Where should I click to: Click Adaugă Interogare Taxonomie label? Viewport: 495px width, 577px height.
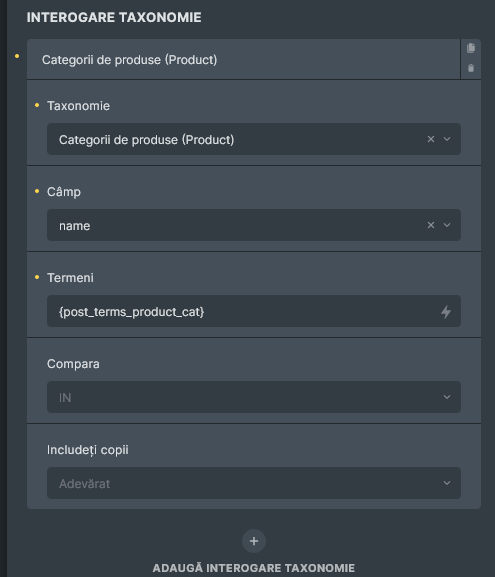click(x=254, y=568)
